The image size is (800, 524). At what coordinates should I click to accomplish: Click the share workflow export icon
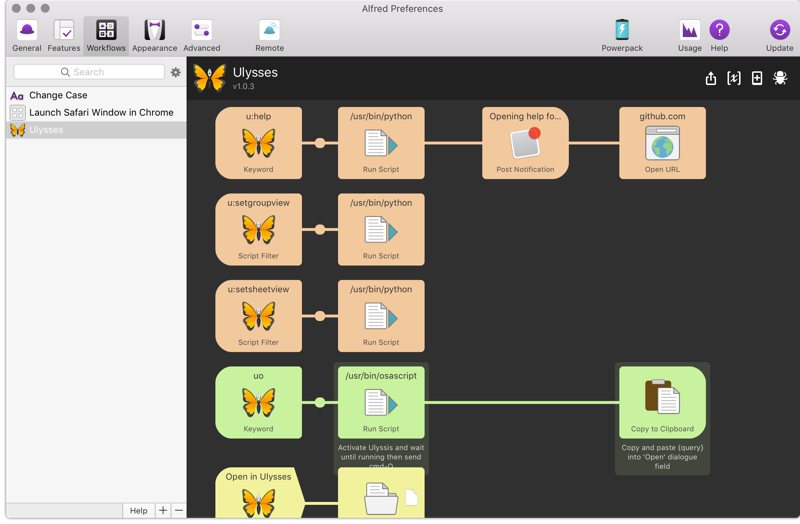coord(711,78)
